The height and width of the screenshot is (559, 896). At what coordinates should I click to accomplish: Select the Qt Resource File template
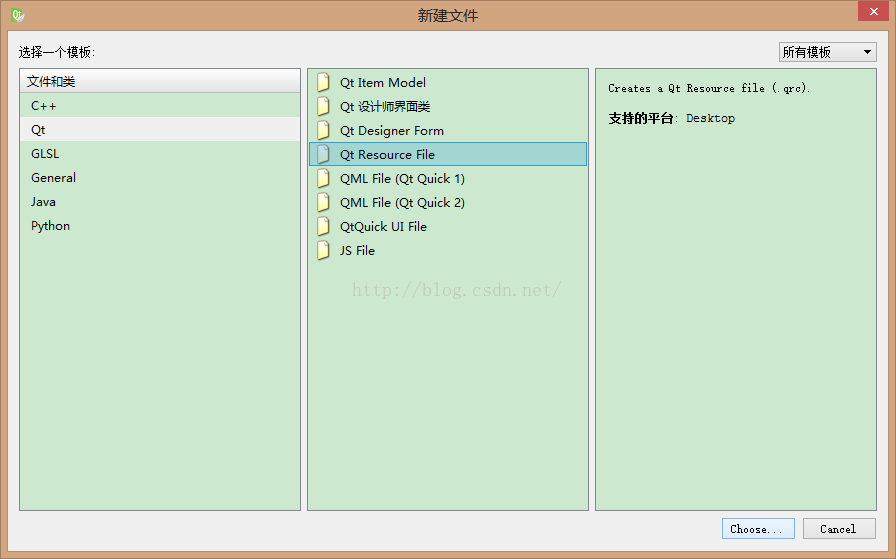point(448,154)
